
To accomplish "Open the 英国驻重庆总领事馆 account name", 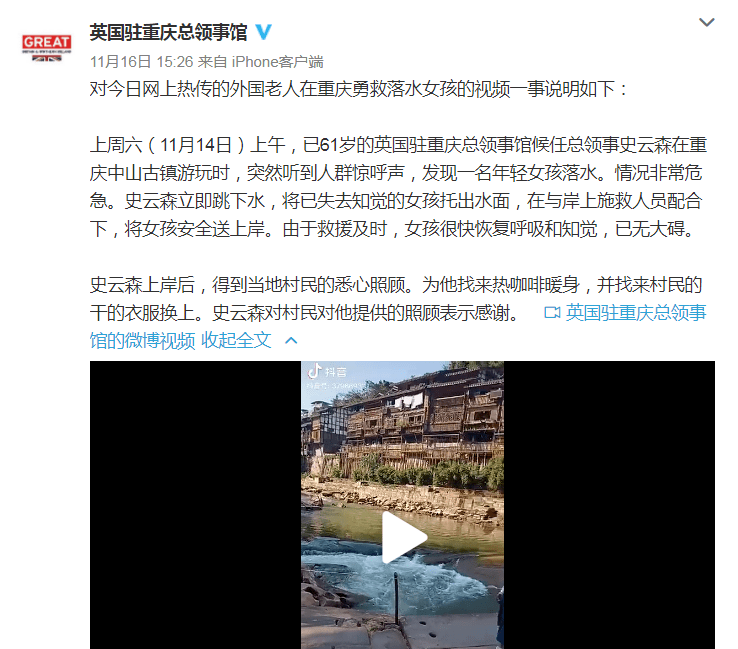I will pos(168,32).
